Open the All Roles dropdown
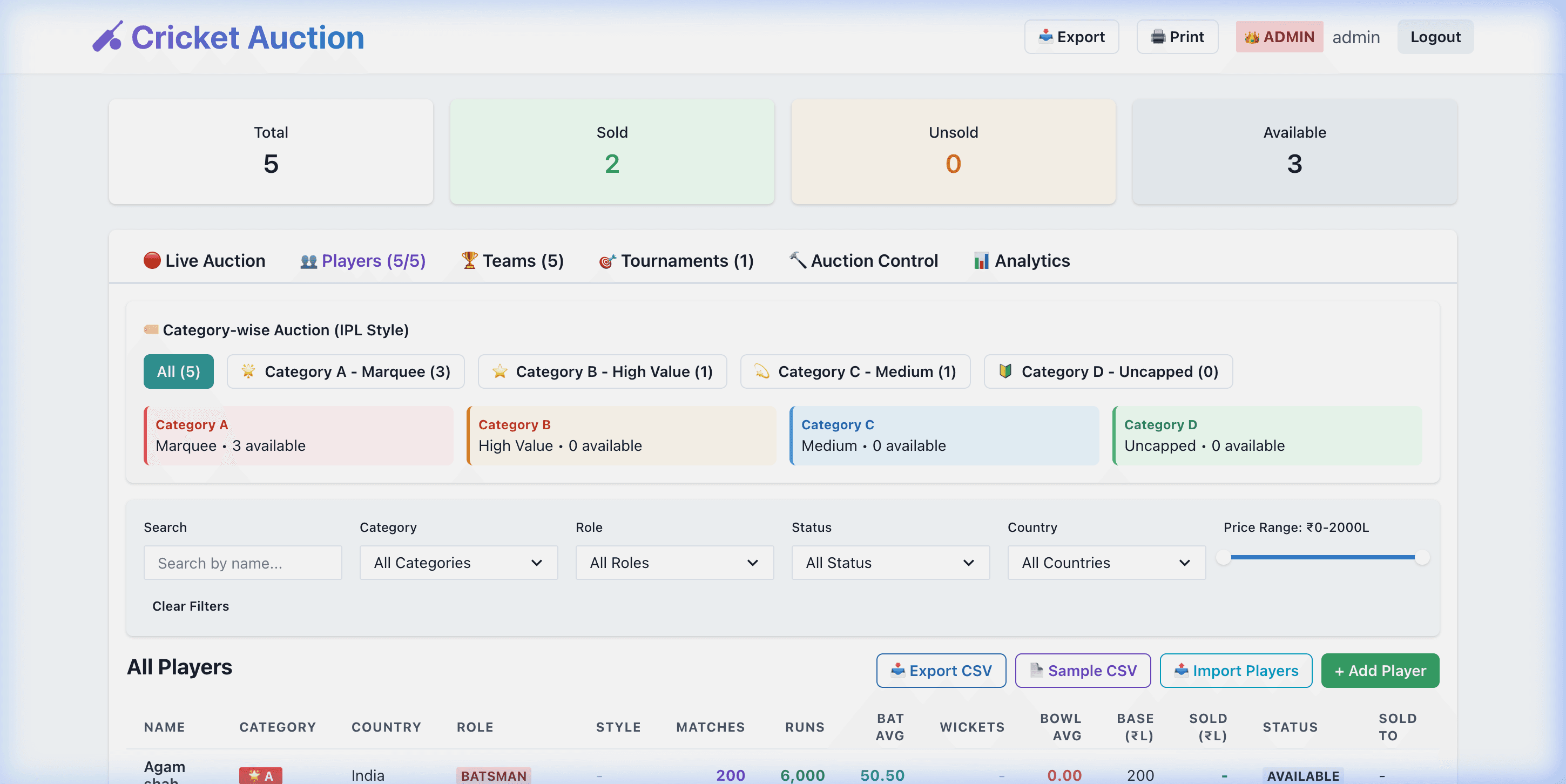The width and height of the screenshot is (1566, 784). point(674,562)
